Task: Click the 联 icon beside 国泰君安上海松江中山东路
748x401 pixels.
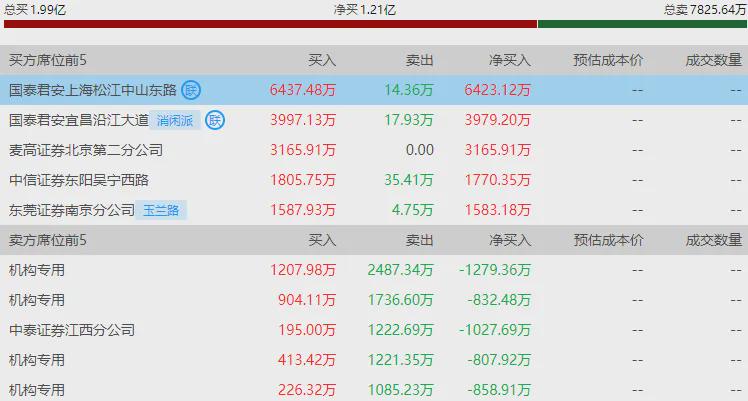Action: click(x=191, y=90)
